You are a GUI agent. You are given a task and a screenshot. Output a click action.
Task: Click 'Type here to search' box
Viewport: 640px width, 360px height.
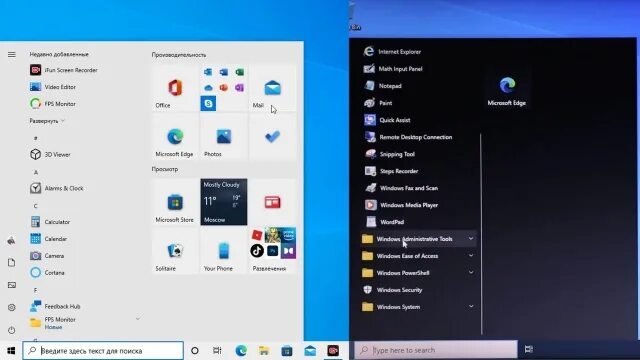point(436,350)
